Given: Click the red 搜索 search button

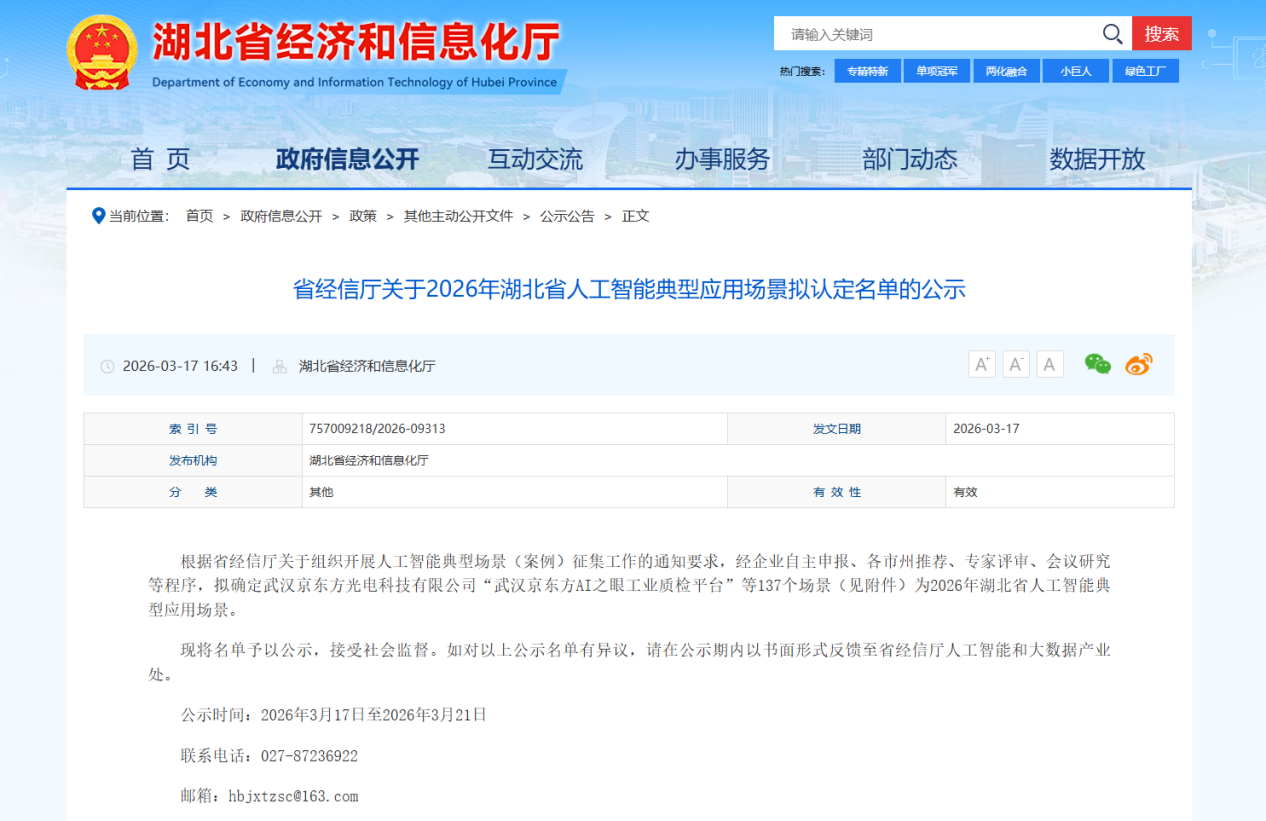Looking at the screenshot, I should click(x=1161, y=34).
